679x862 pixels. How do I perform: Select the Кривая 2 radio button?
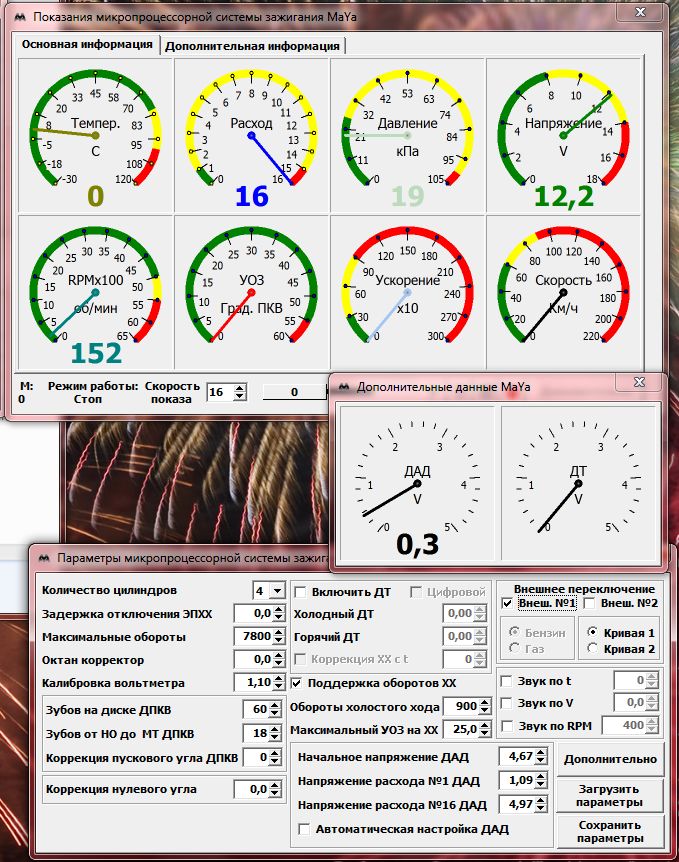tap(594, 648)
